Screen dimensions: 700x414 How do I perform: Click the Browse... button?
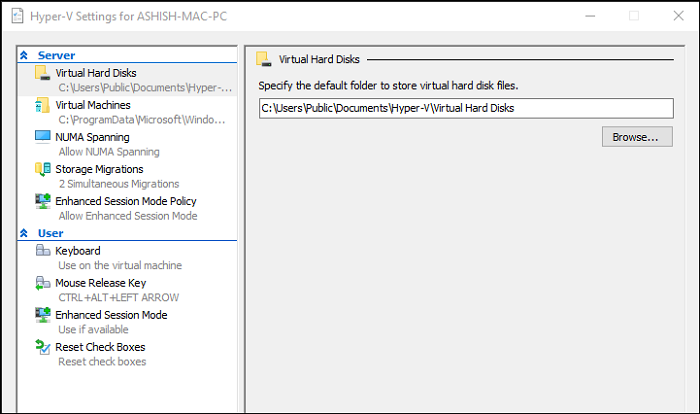click(637, 137)
